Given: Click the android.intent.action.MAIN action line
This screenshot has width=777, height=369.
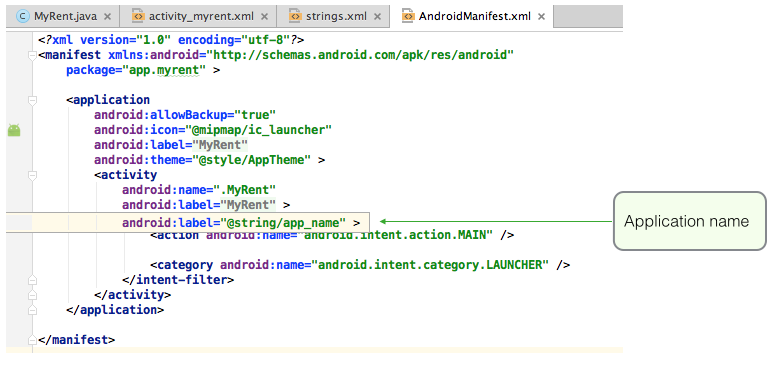Looking at the screenshot, I should (x=333, y=235).
